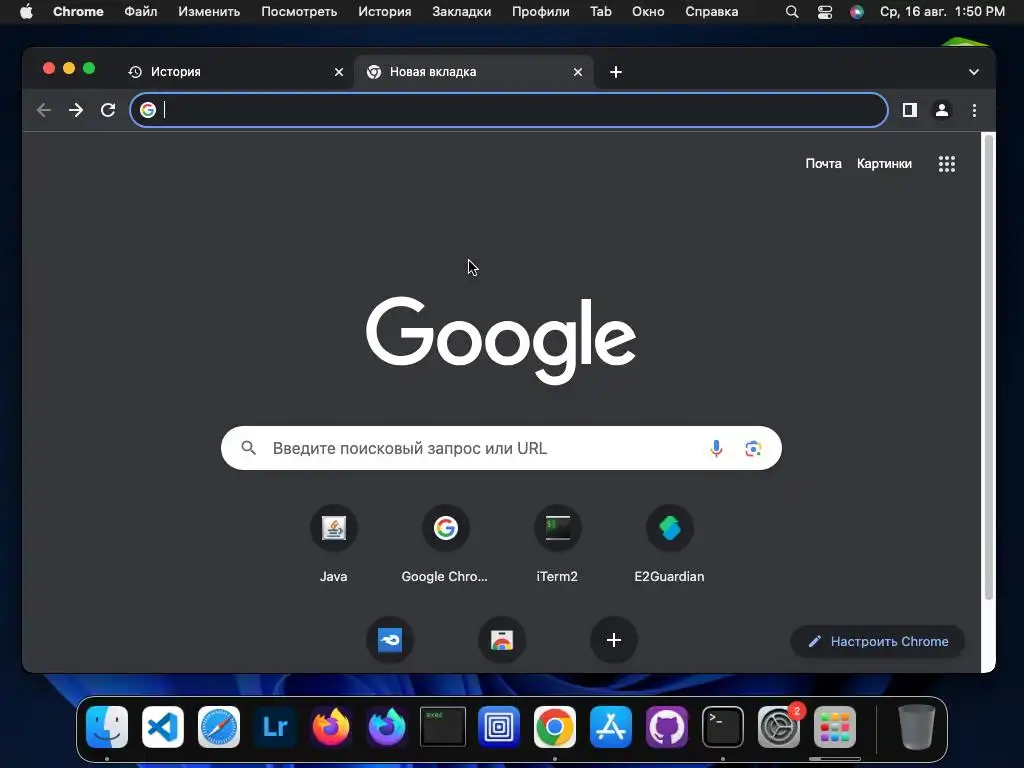Open the Chrome application menu
The image size is (1024, 768).
[x=78, y=12]
